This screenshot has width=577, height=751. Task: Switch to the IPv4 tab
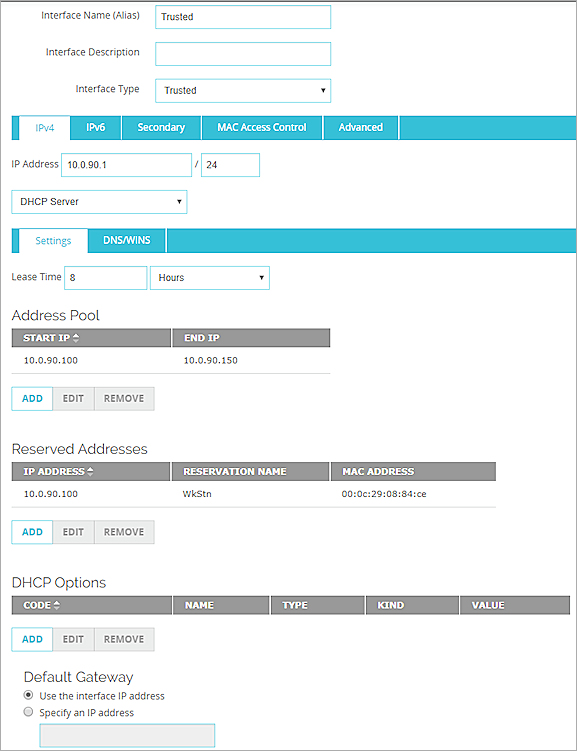[45, 128]
